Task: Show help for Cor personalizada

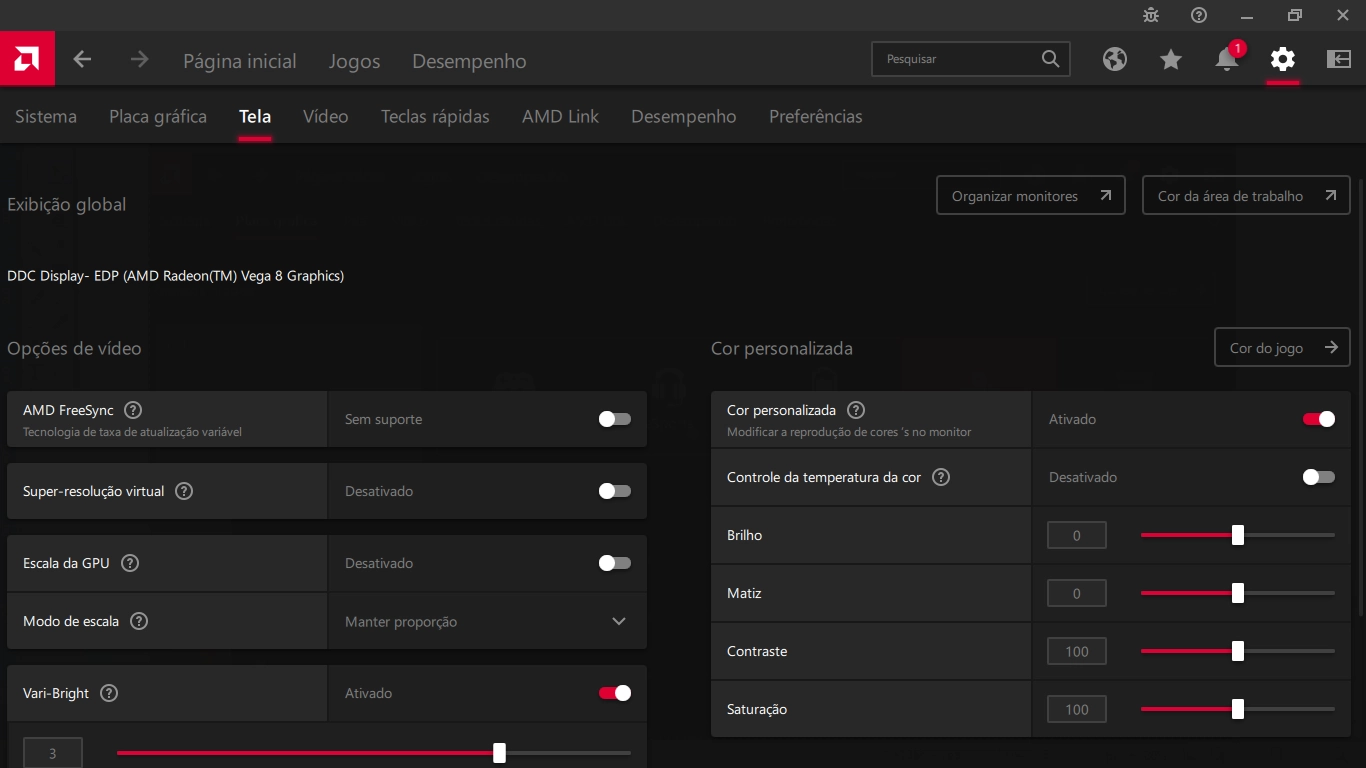Action: pyautogui.click(x=856, y=410)
